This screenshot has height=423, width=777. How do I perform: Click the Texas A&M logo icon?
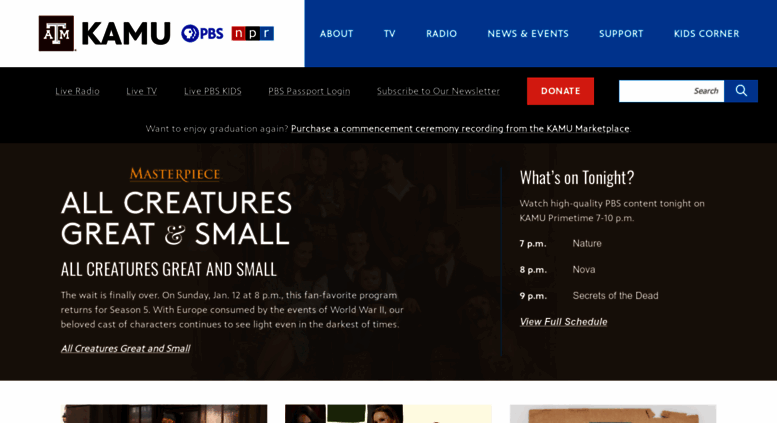point(56,33)
